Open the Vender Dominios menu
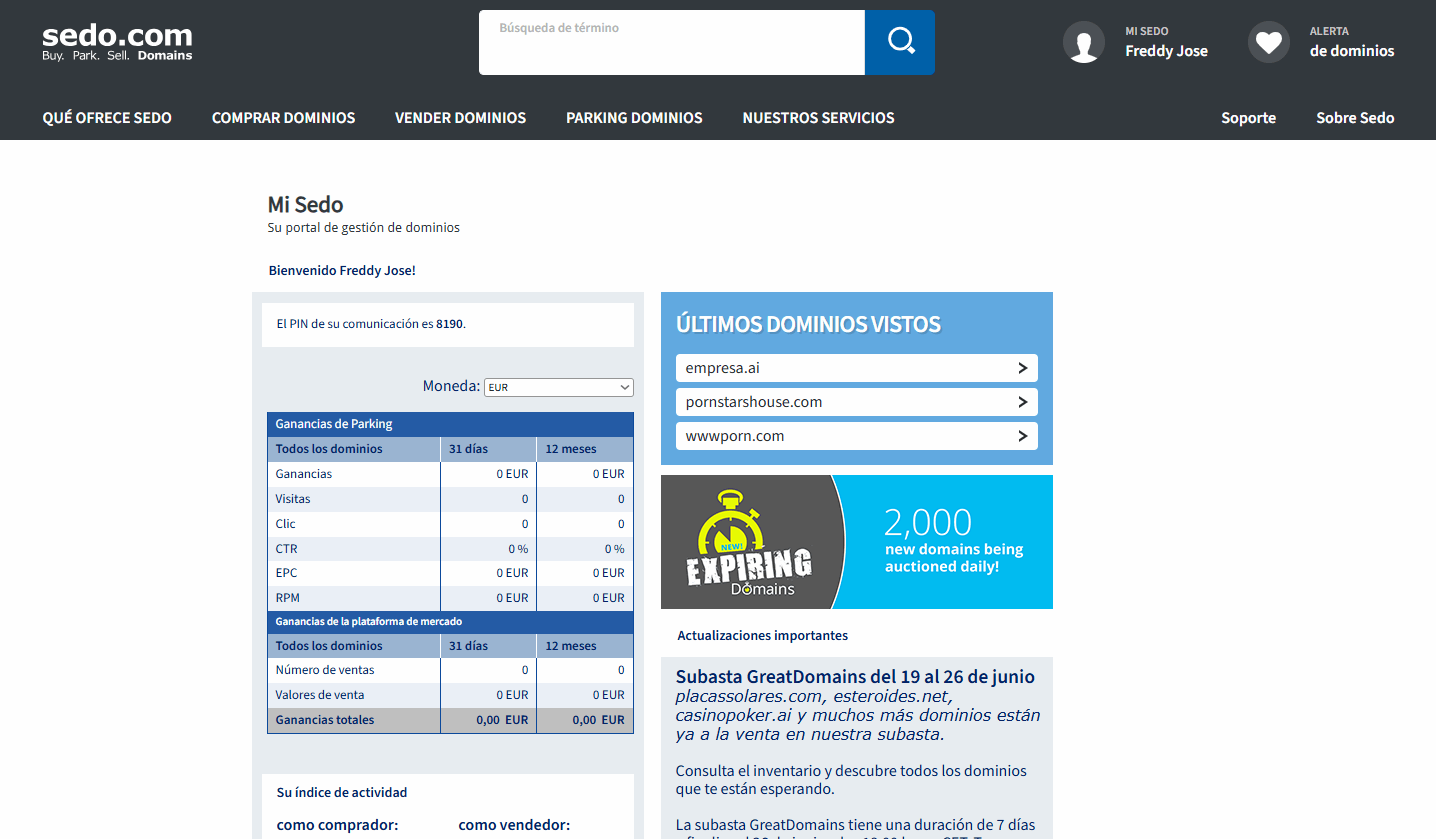1436x839 pixels. [x=460, y=118]
